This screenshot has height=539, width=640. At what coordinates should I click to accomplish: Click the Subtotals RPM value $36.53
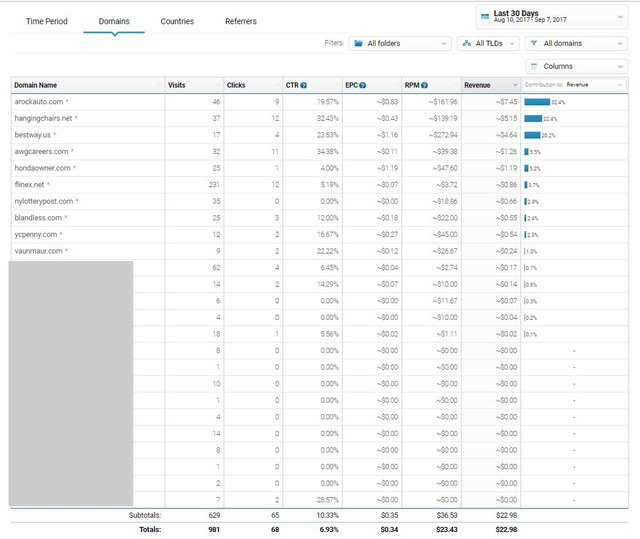[447, 515]
